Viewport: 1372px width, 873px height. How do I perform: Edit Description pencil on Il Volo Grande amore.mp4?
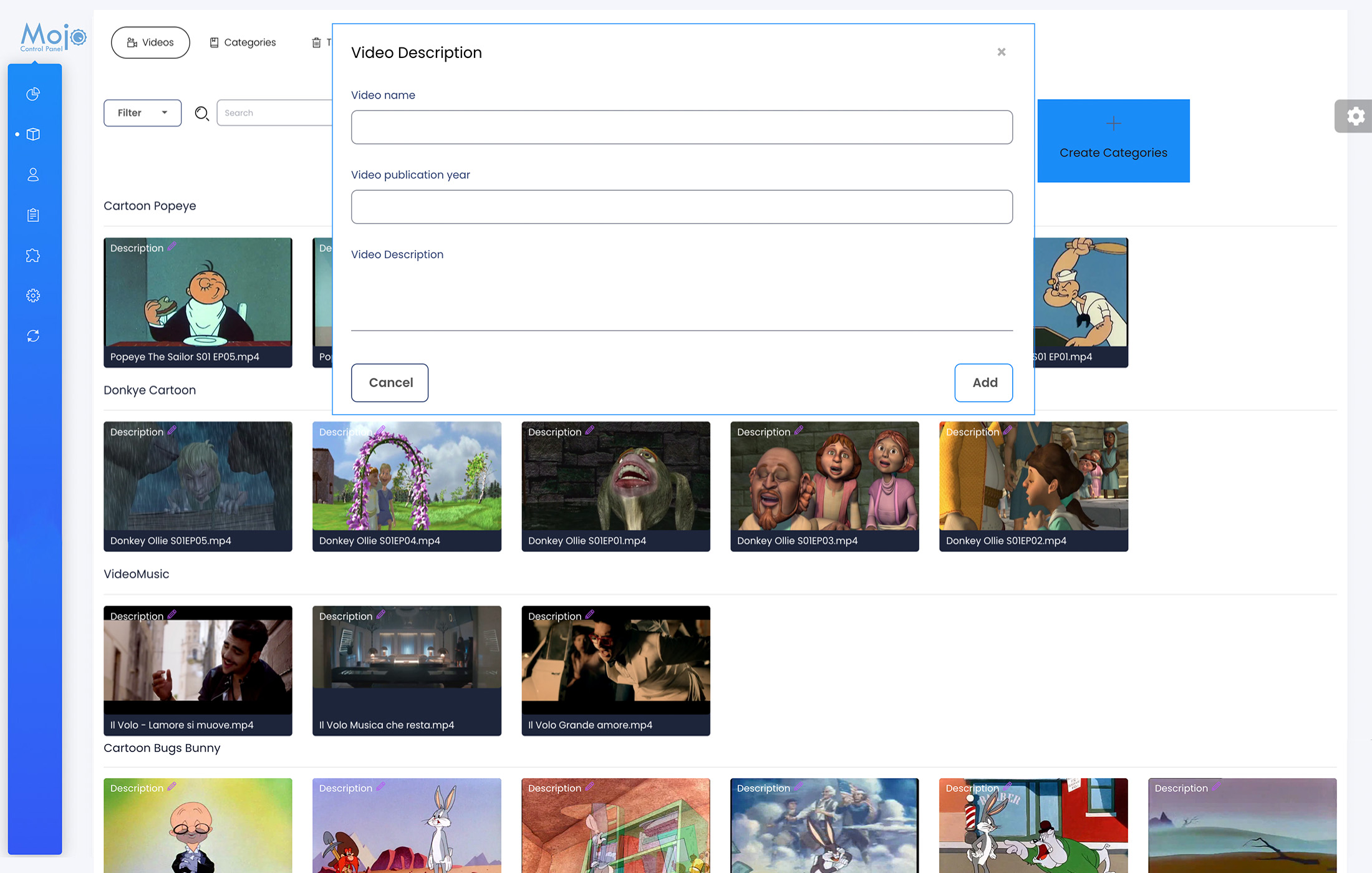point(589,615)
